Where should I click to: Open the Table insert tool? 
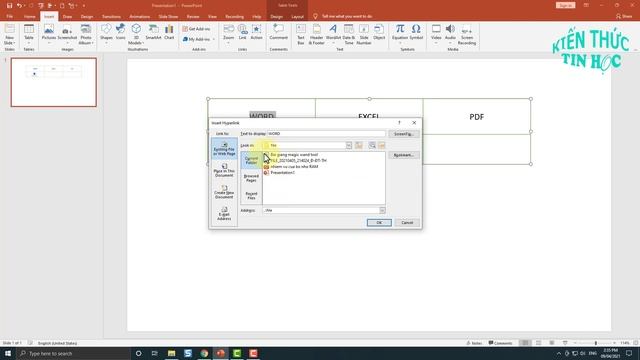(x=29, y=34)
